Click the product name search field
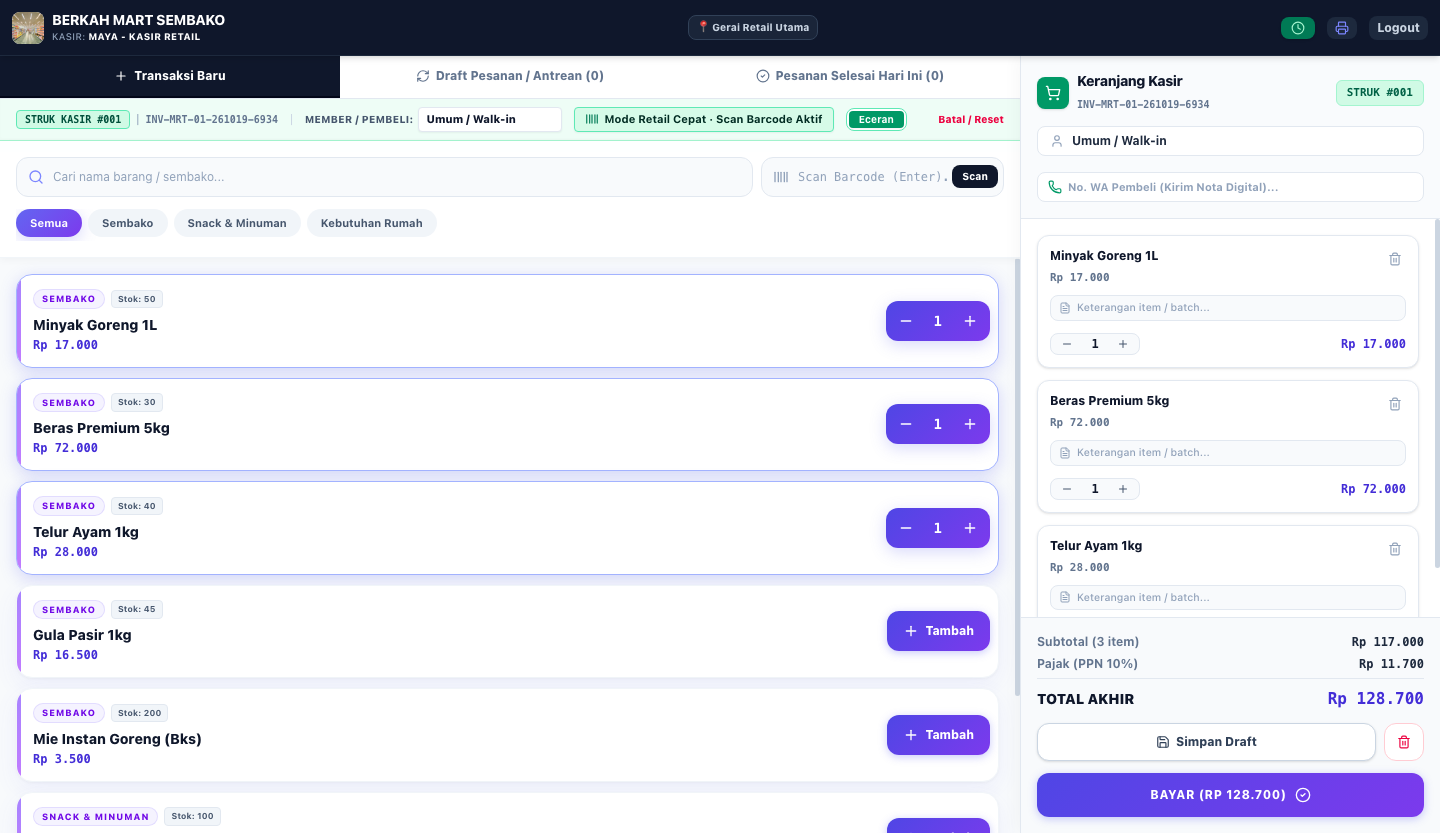This screenshot has height=833, width=1440. (384, 177)
